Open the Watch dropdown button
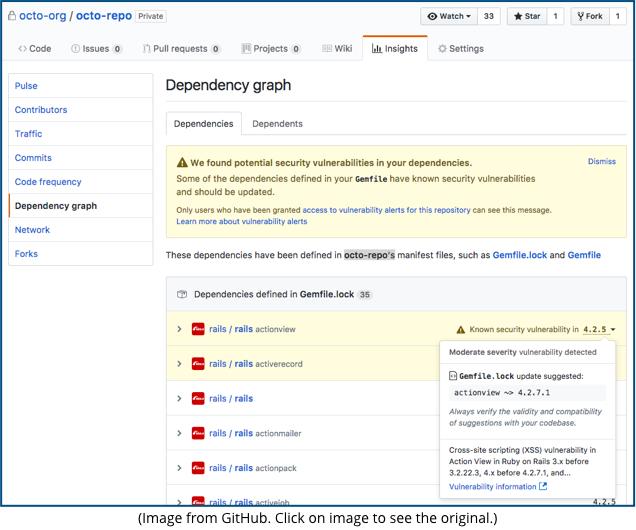Screen dimensions: 636x530 [x=449, y=16]
